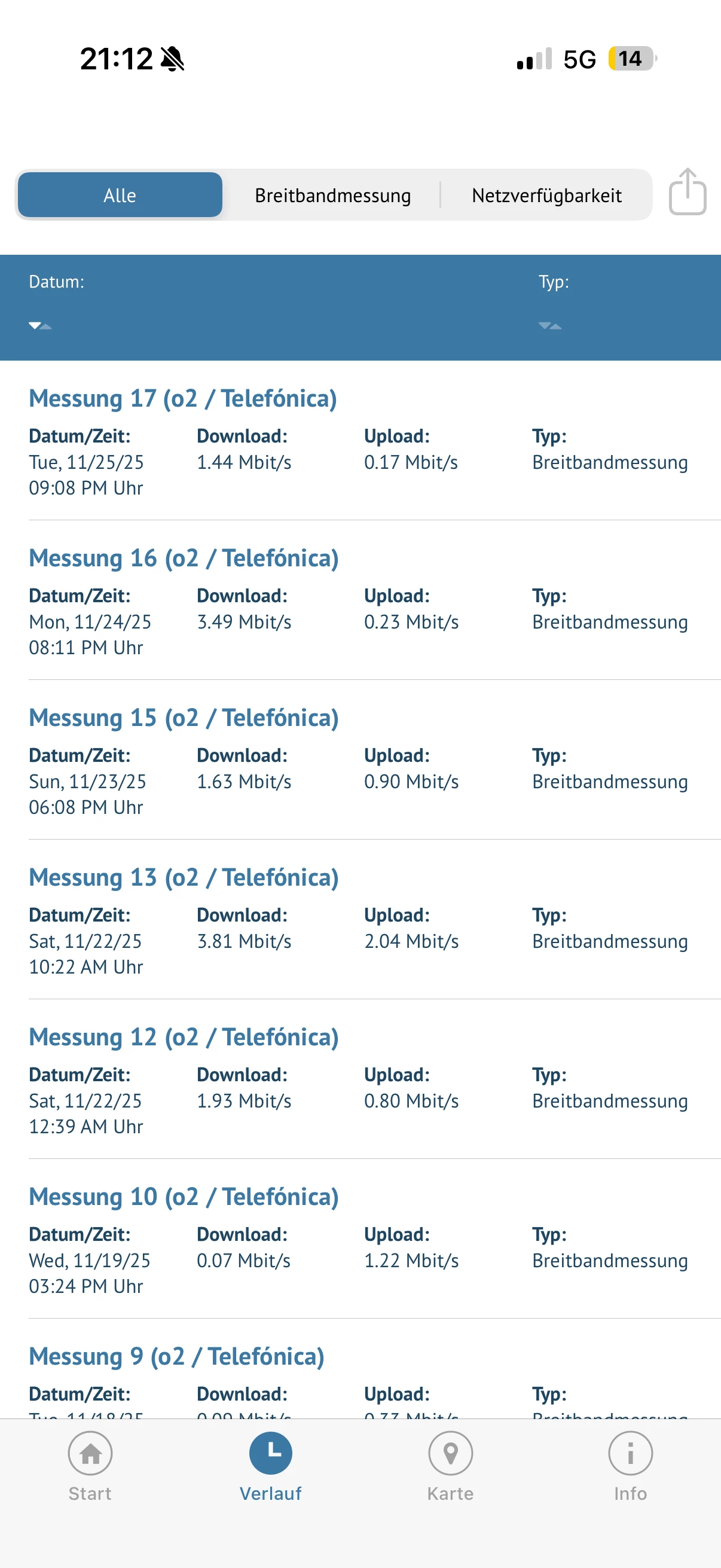The height and width of the screenshot is (1568, 721).
Task: Tap the Datum column header
Action: (x=57, y=282)
